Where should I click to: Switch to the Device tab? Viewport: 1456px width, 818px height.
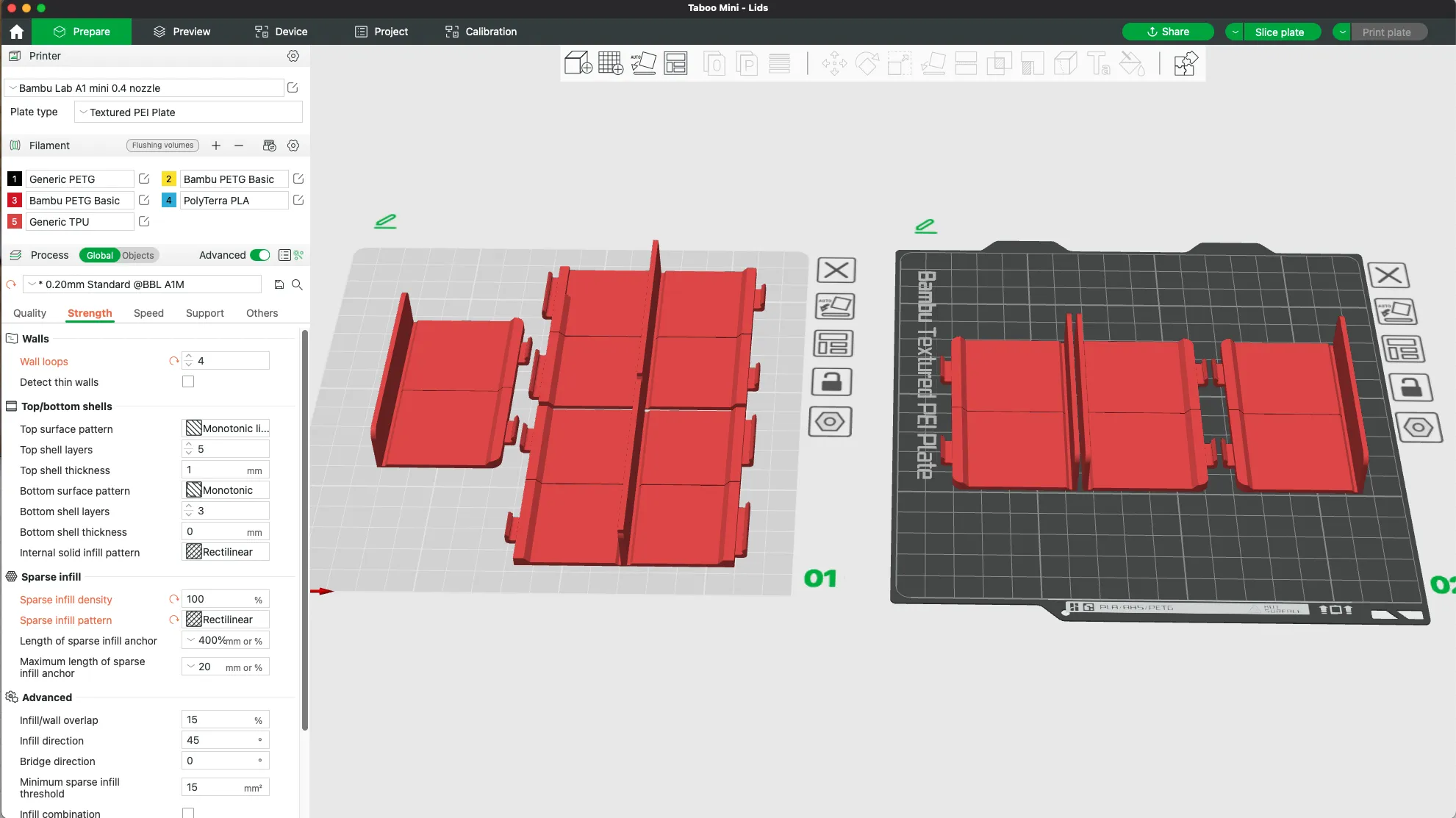[x=281, y=32]
